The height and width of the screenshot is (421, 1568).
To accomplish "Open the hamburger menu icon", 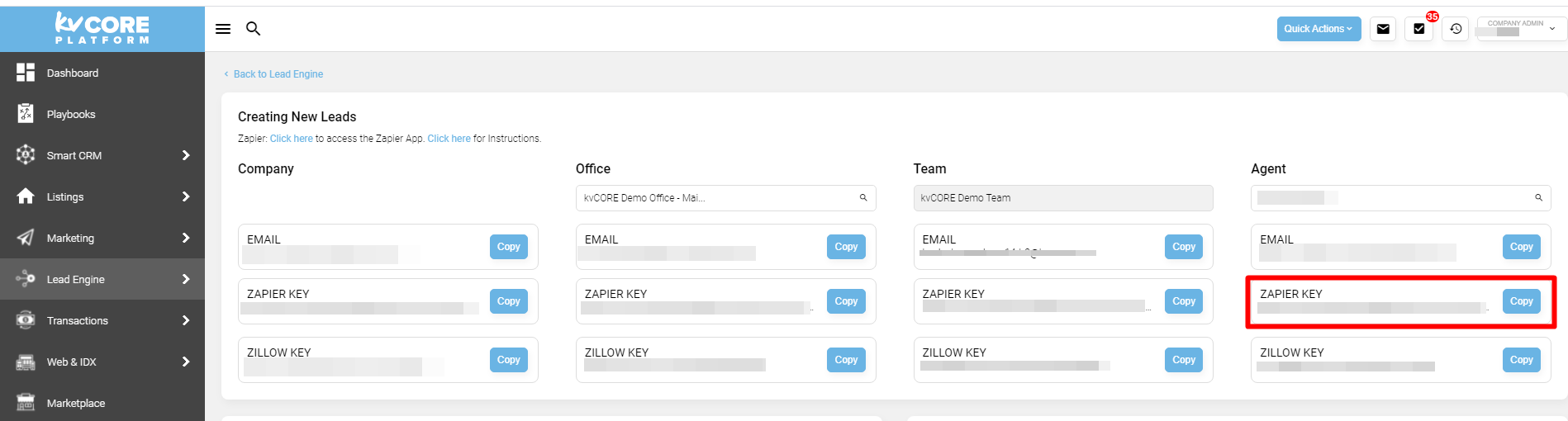I will [x=223, y=29].
